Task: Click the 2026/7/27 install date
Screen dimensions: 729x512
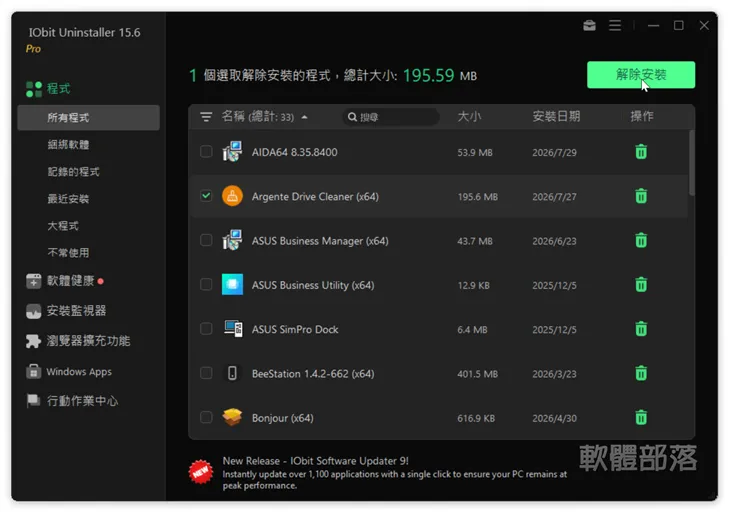Action: pyautogui.click(x=554, y=196)
